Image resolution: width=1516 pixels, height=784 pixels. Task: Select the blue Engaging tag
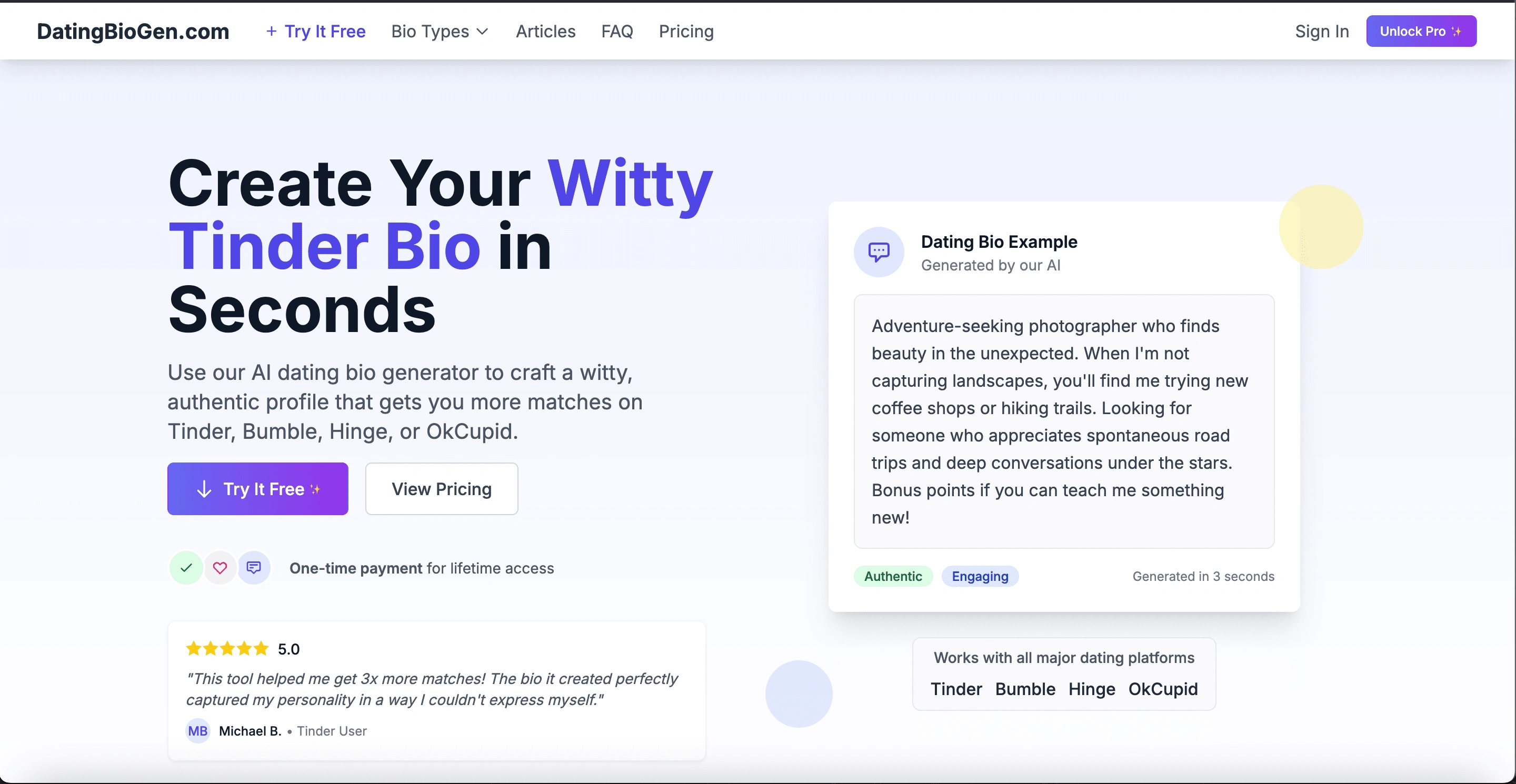[x=980, y=576]
